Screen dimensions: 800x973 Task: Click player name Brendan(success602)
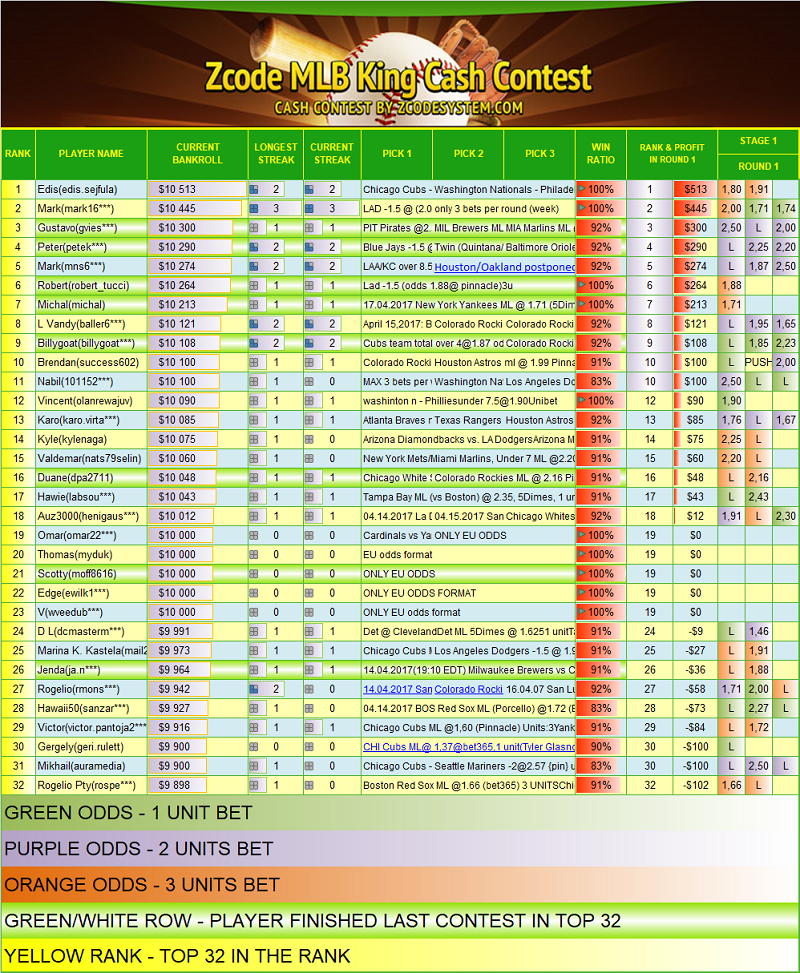[88, 362]
